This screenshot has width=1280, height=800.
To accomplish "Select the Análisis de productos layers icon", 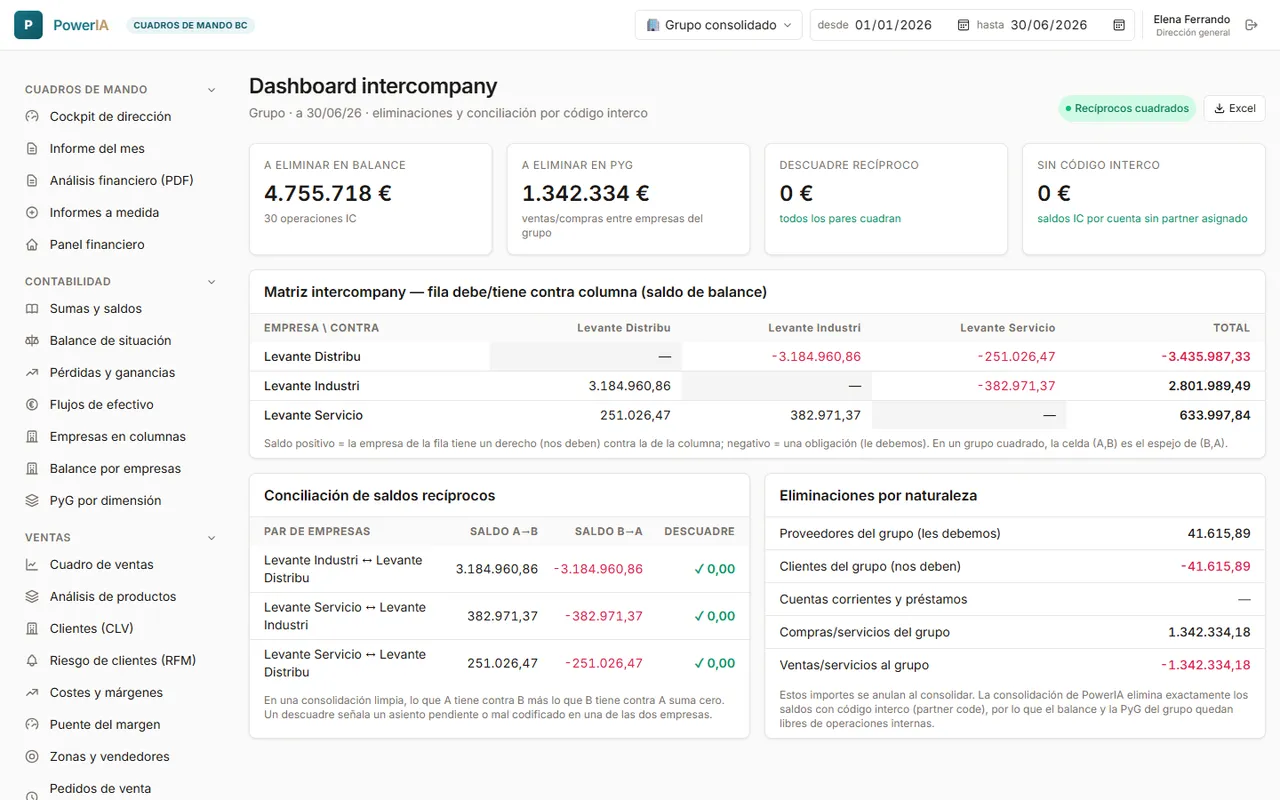I will tap(32, 597).
